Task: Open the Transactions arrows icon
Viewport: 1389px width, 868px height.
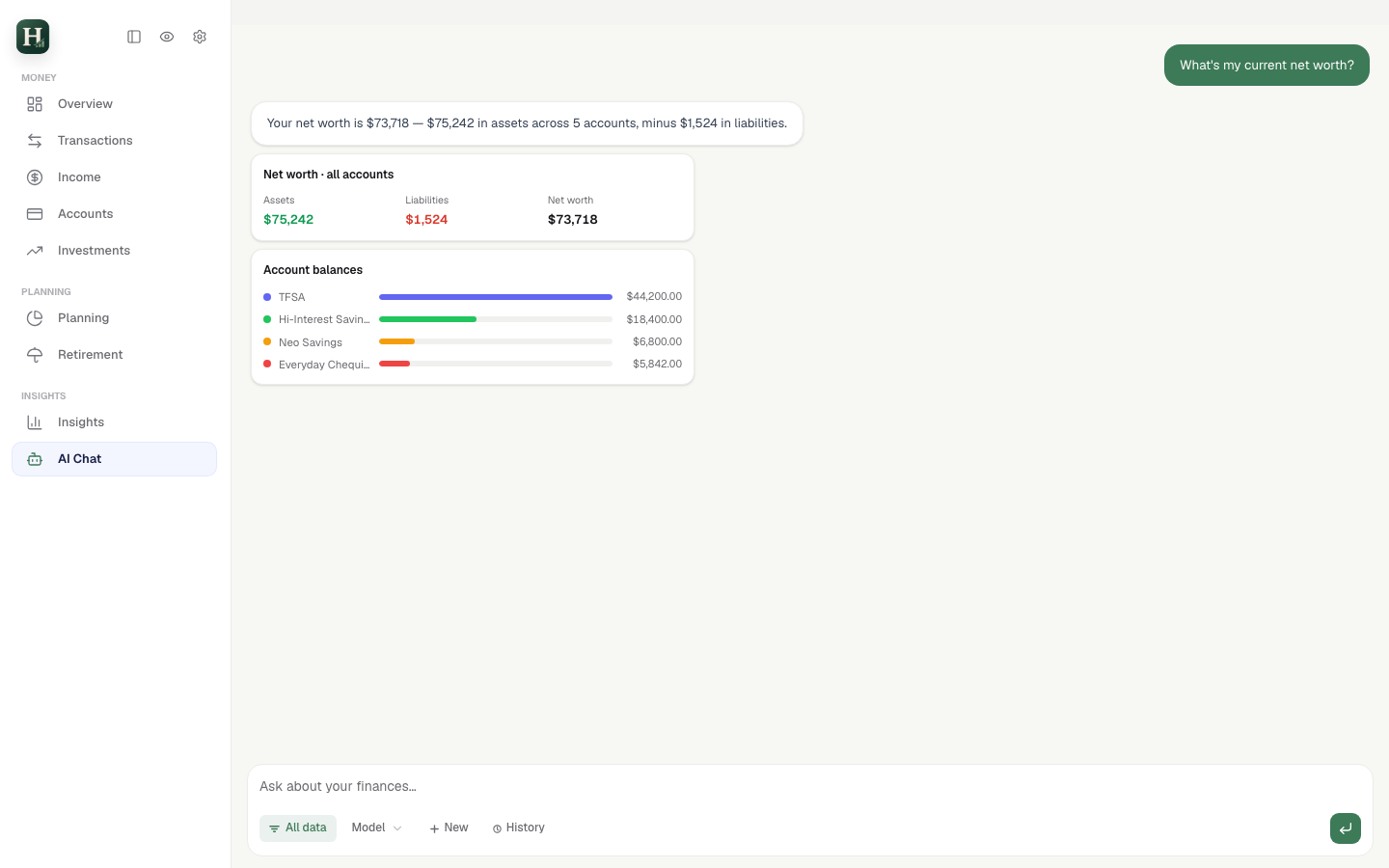Action: (x=35, y=141)
